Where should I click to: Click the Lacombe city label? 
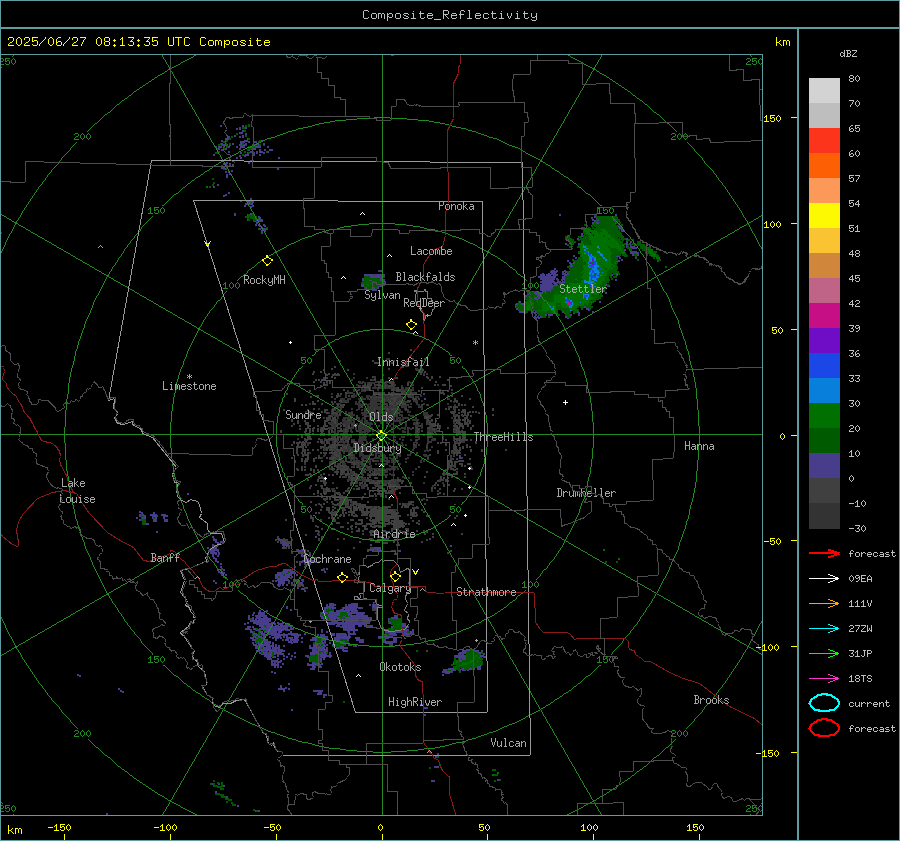[431, 251]
